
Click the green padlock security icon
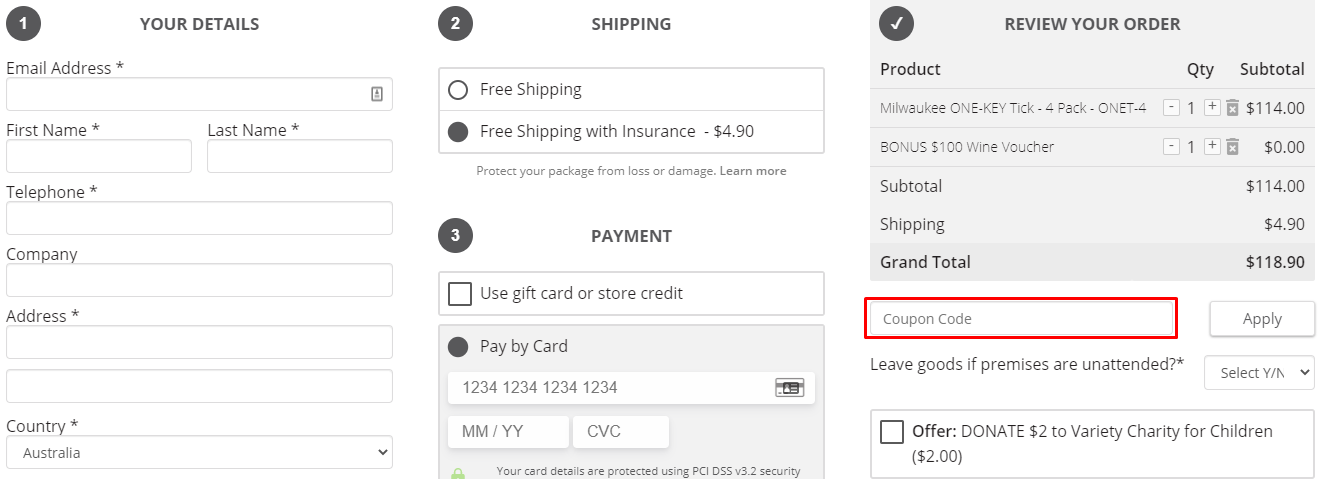coord(458,474)
